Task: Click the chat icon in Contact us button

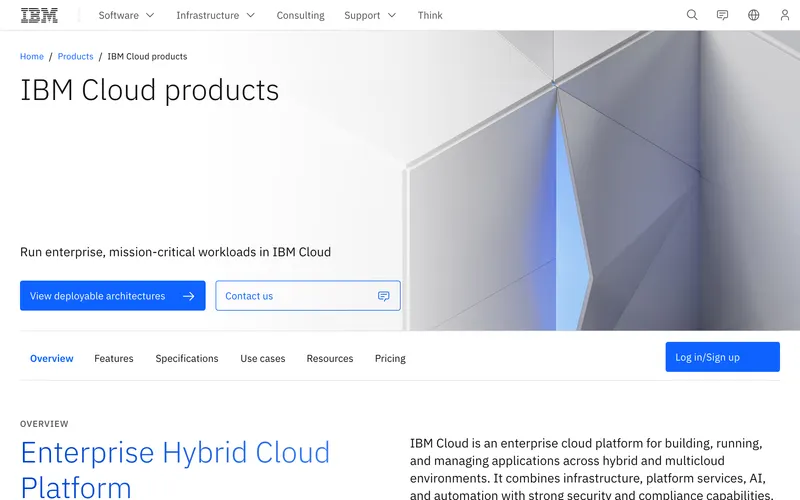Action: point(384,296)
